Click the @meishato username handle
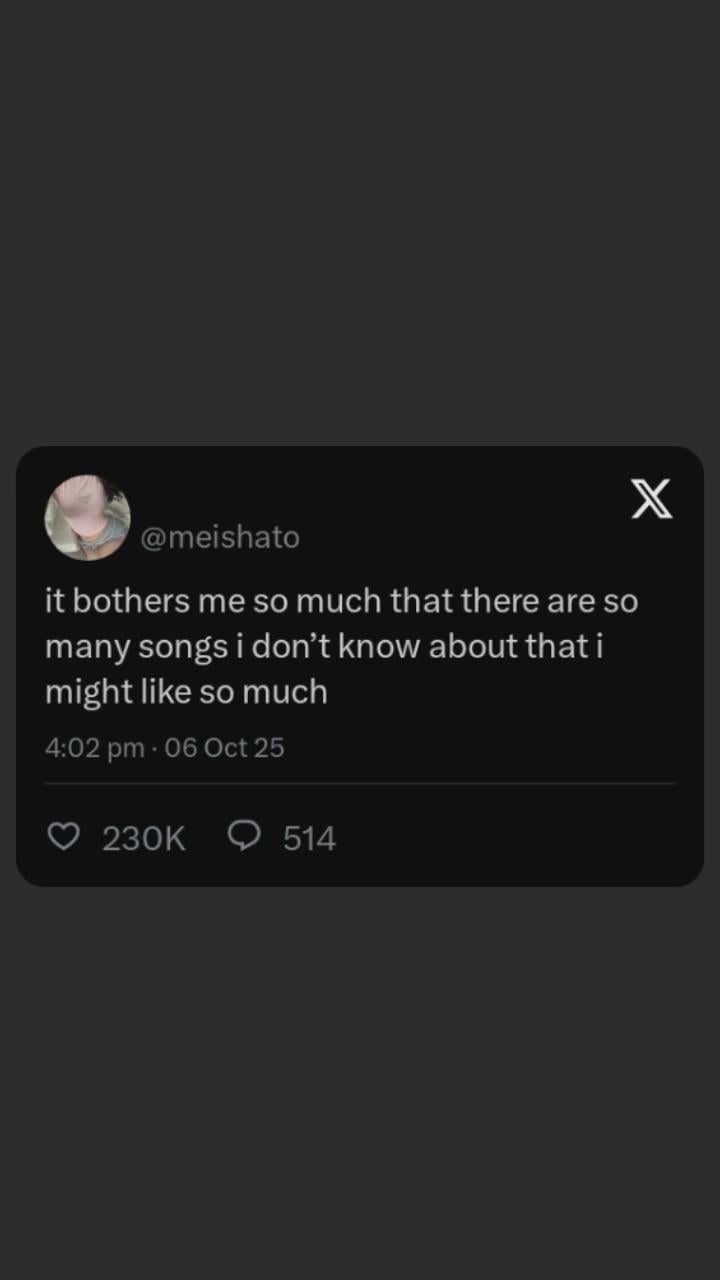The height and width of the screenshot is (1280, 720). pyautogui.click(x=220, y=537)
